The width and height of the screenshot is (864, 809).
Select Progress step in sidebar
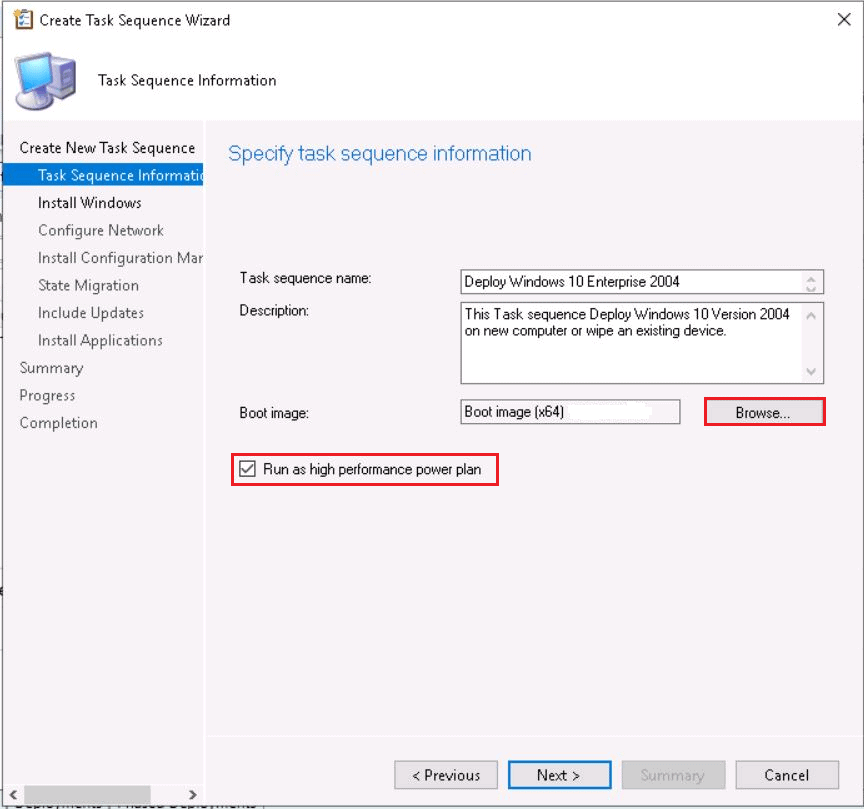pos(47,396)
